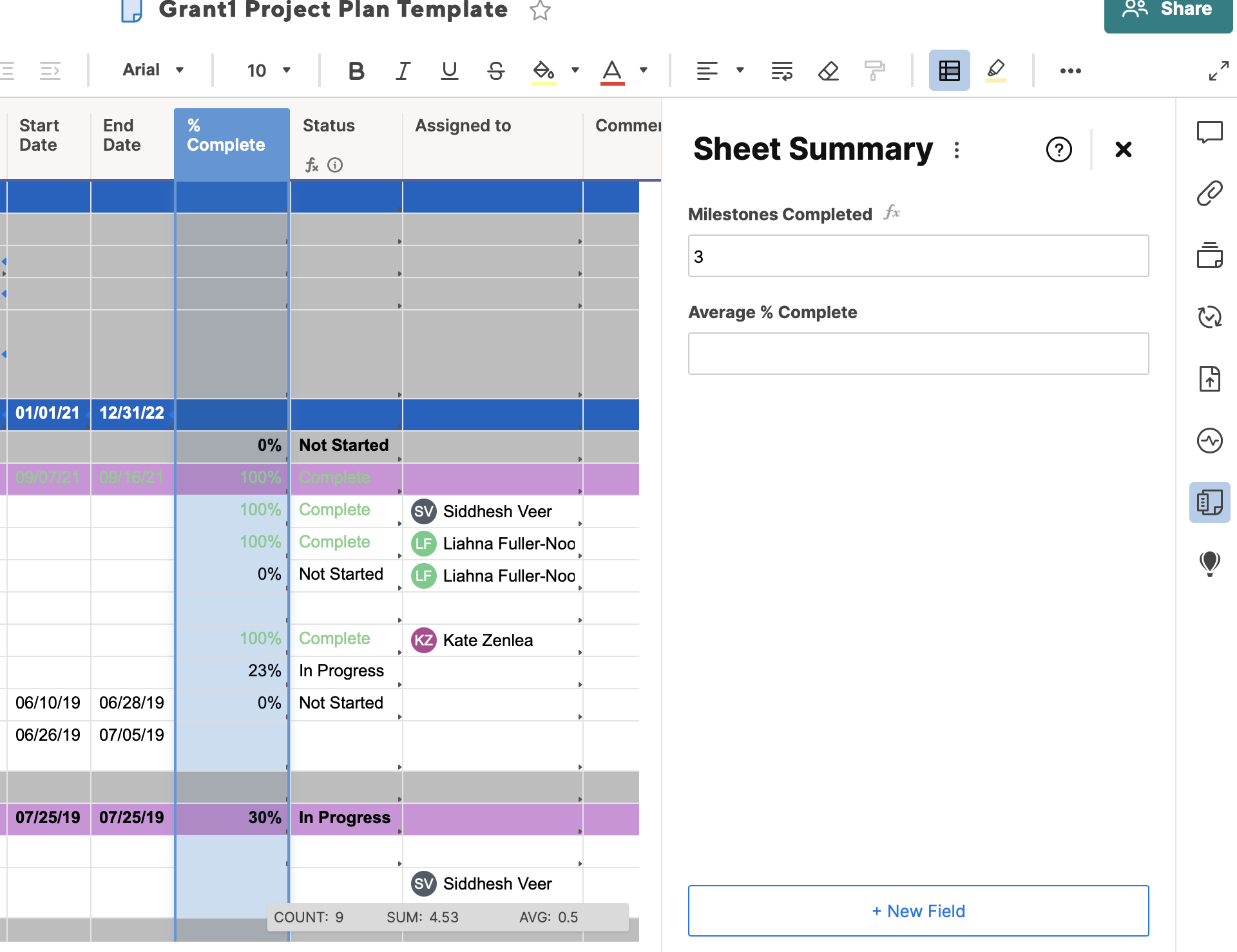
Task: Click the Wrap Text icon
Action: pyautogui.click(x=782, y=71)
